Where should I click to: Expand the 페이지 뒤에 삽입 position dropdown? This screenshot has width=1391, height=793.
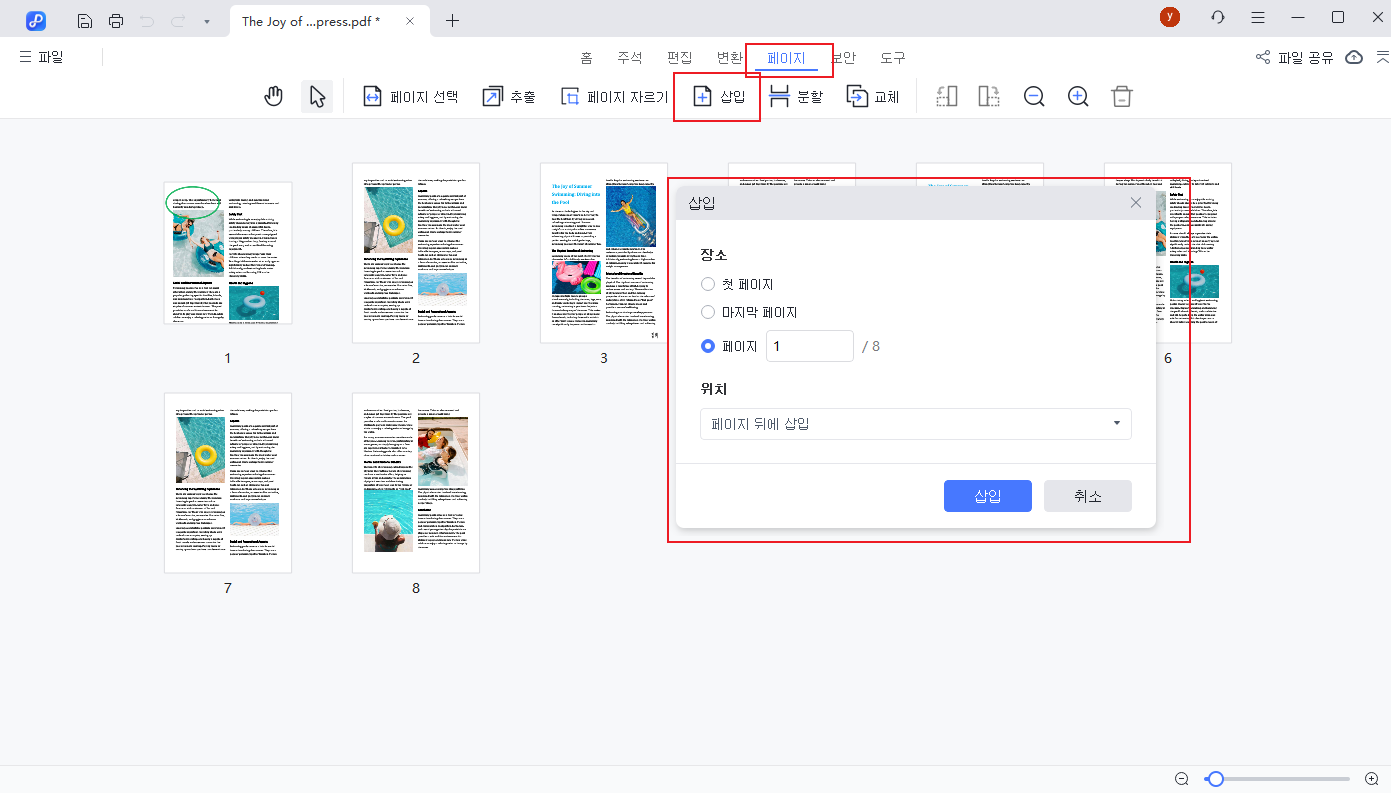point(915,424)
